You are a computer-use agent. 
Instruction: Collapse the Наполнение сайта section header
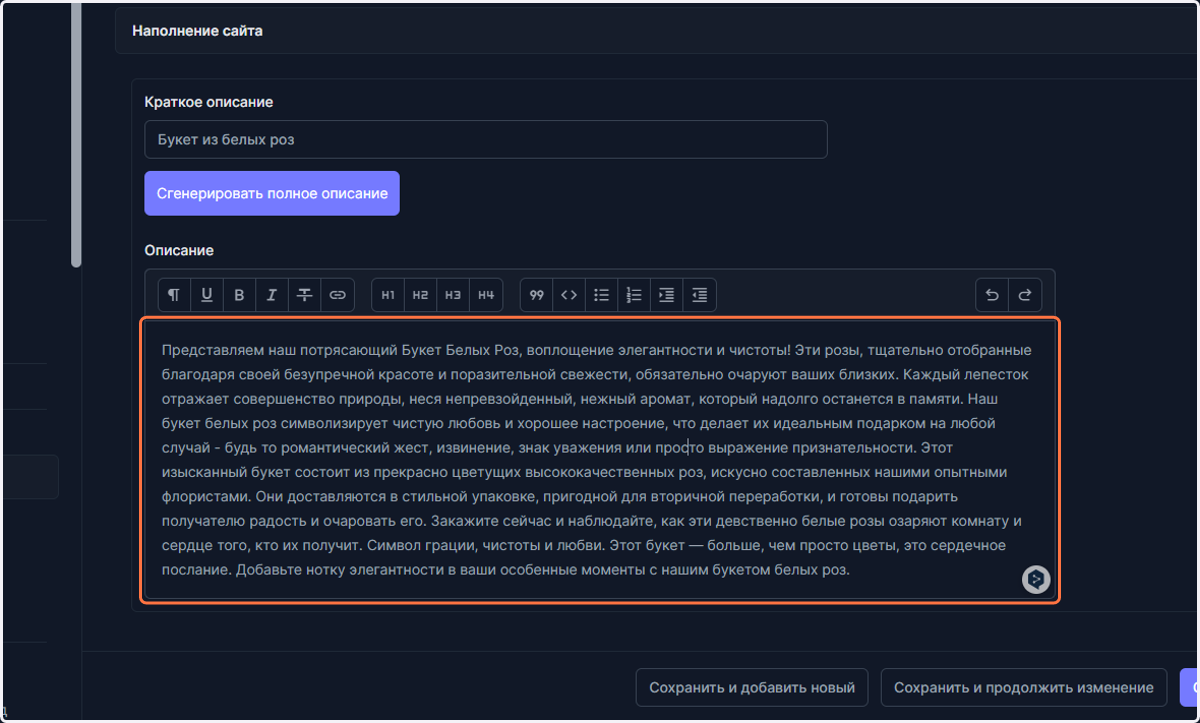click(x=657, y=31)
